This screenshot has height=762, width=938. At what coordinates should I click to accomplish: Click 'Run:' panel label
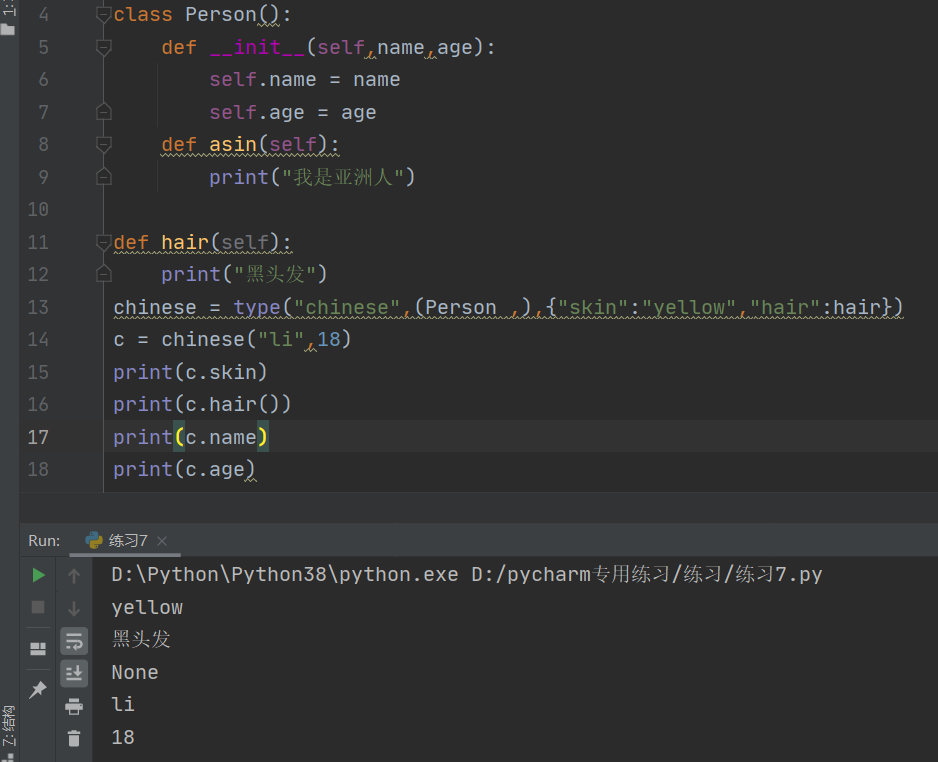[x=44, y=541]
